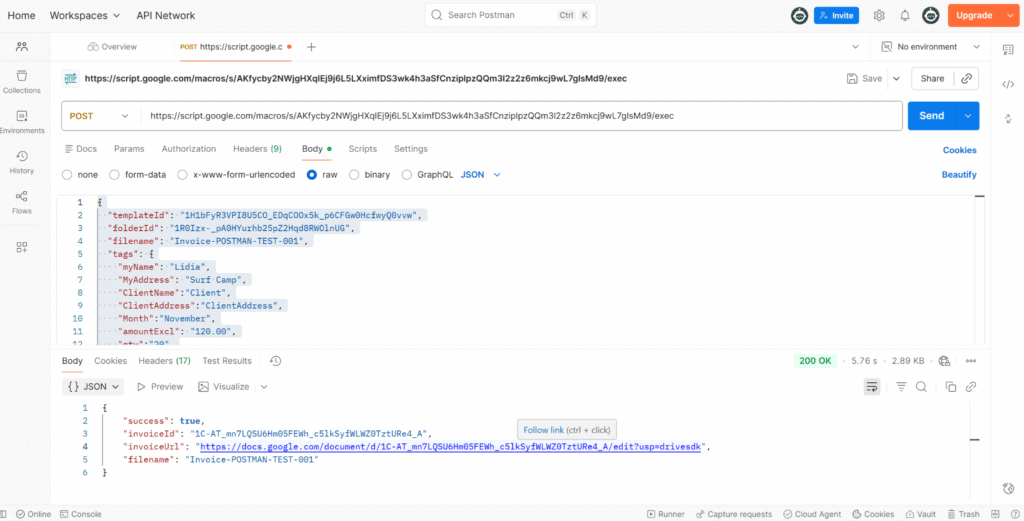Switch to the Headers (9) request tab
Image resolution: width=1024 pixels, height=521 pixels.
257,149
